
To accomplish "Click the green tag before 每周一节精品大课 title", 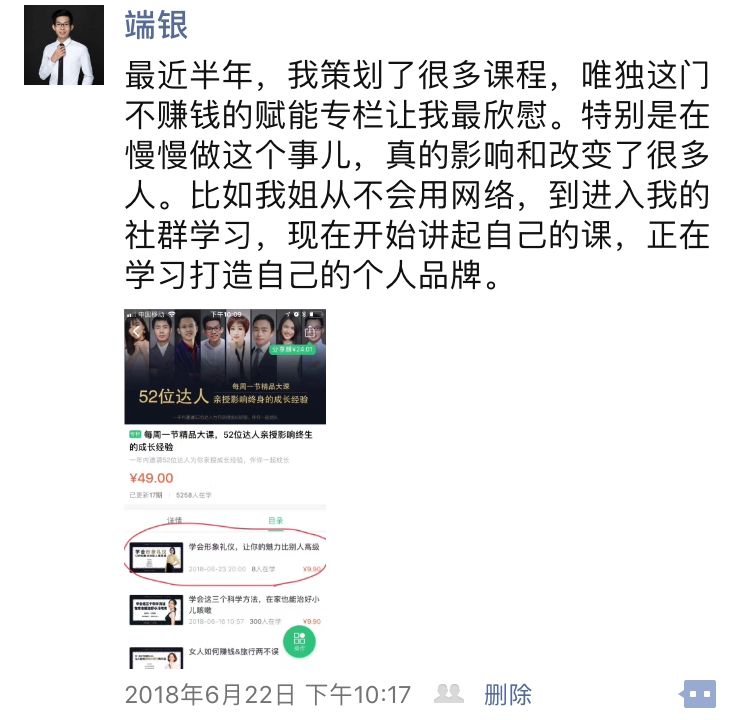I will [135, 434].
